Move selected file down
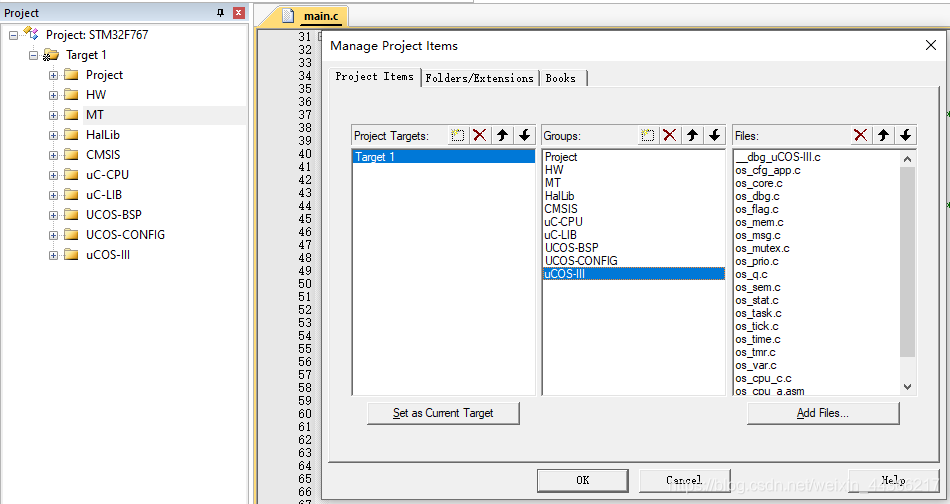 (x=906, y=135)
